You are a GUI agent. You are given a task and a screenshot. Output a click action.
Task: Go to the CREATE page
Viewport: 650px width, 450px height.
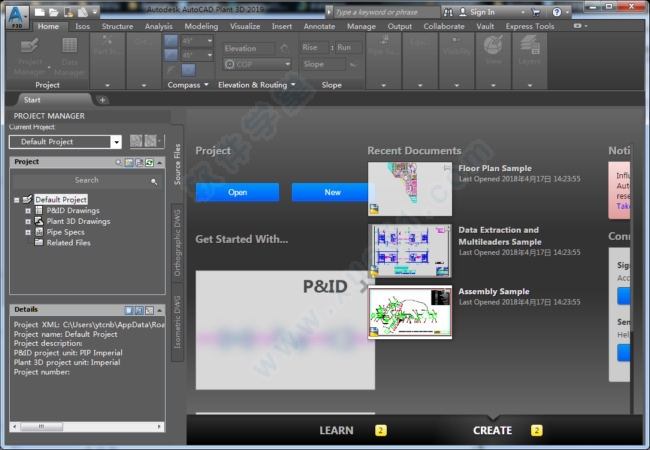(492, 431)
